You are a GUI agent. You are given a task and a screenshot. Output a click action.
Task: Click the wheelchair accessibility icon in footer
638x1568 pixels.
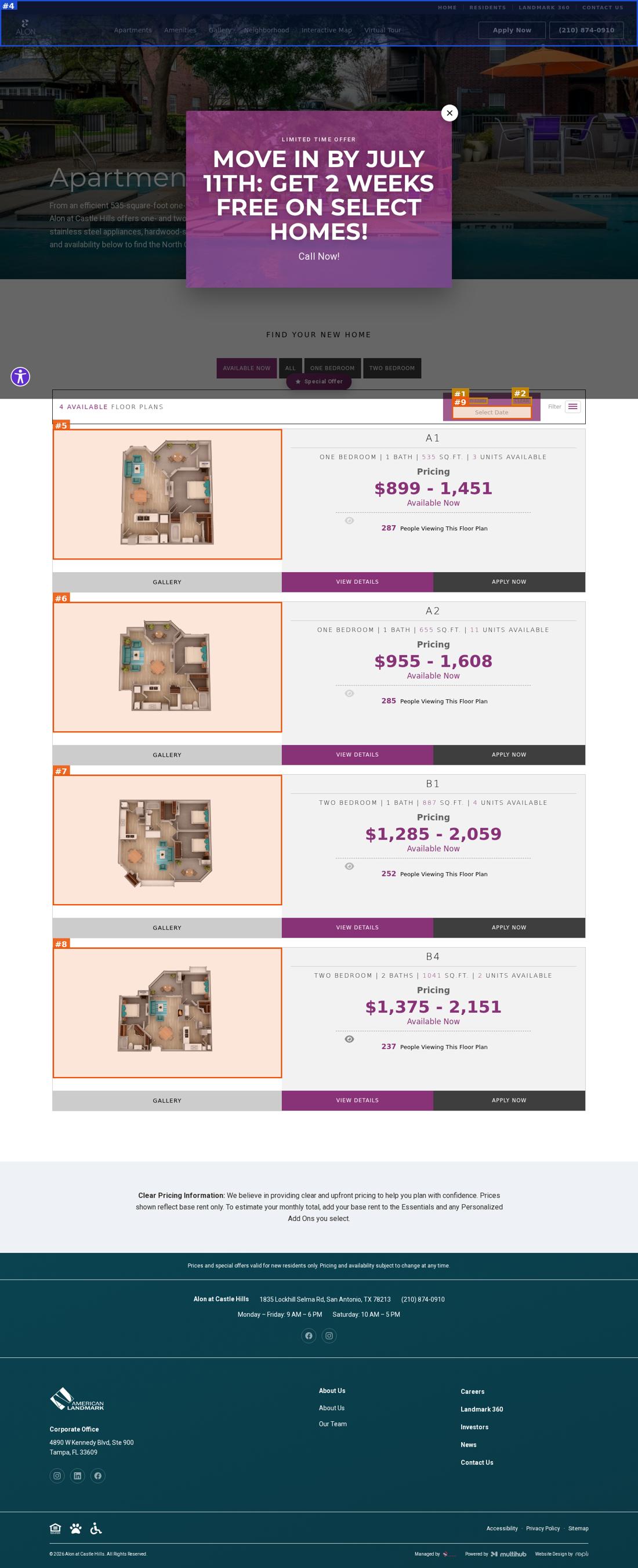pos(96,1529)
